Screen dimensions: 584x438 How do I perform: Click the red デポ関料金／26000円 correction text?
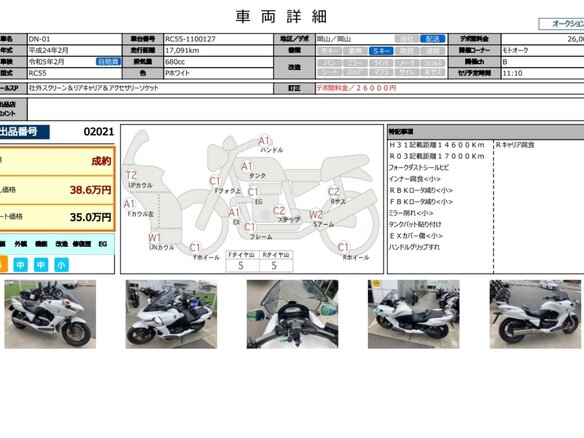click(x=356, y=88)
